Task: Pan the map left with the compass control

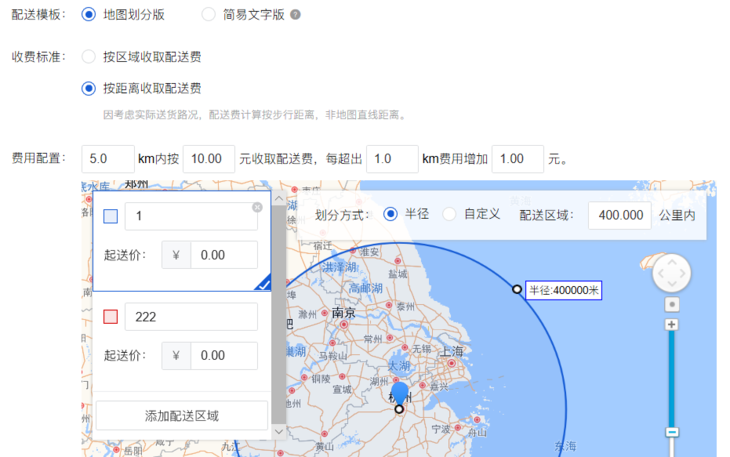Action: coord(661,273)
